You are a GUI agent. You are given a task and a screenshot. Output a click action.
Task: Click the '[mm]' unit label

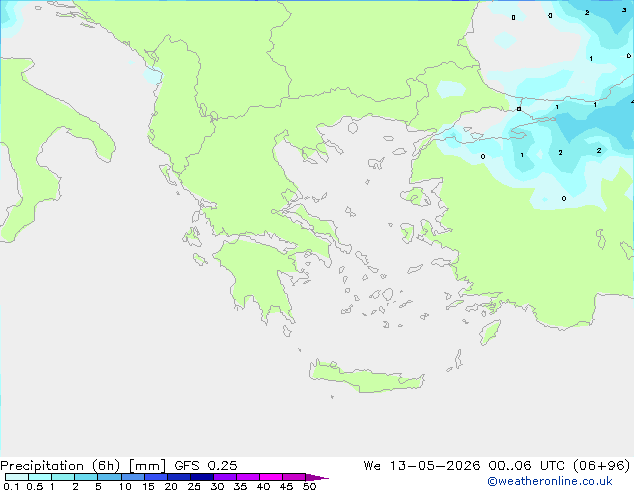click(147, 466)
